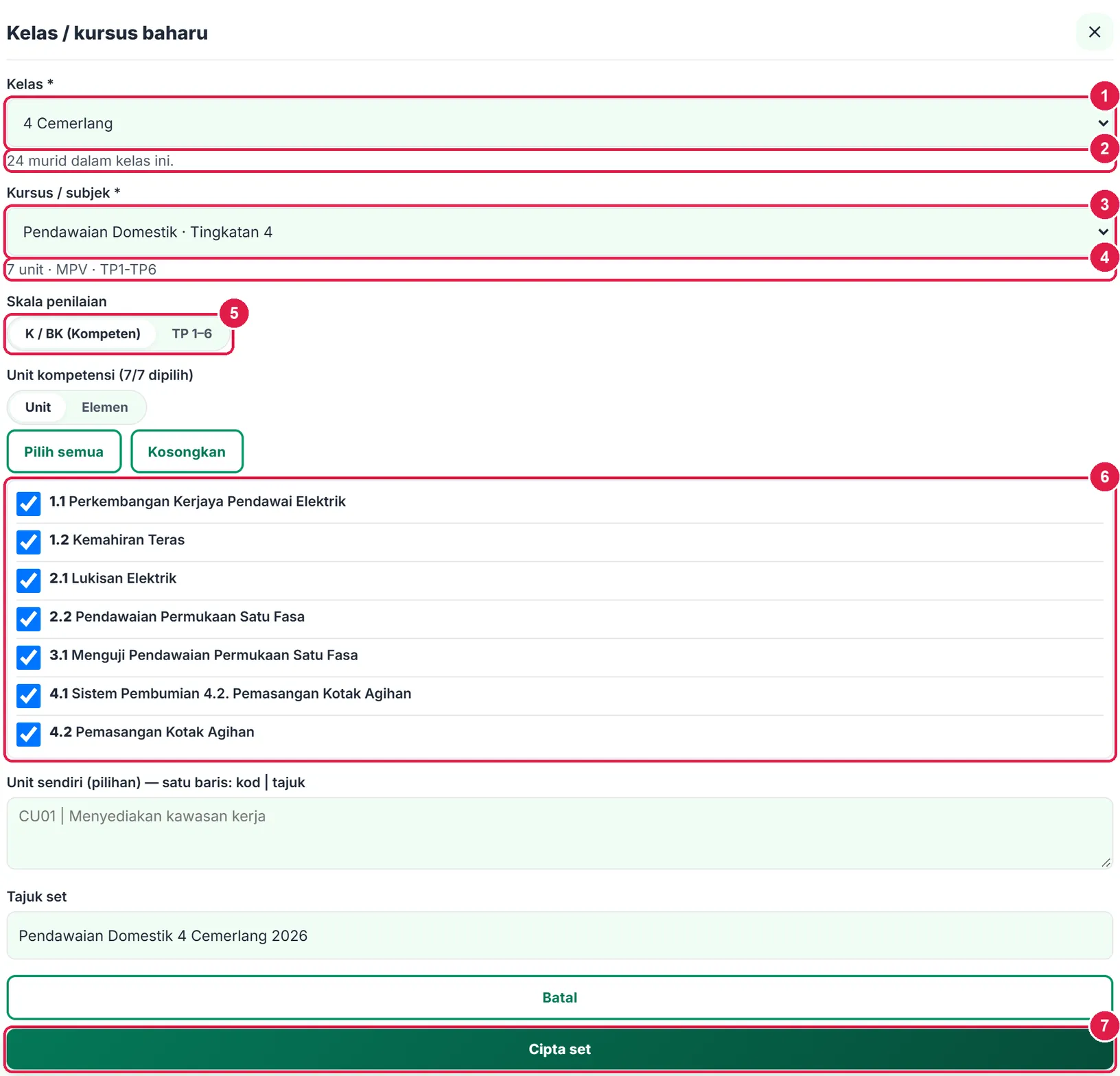Uncheck 1.2 Kemahiran Teras
Screen dimensions: 1120x1076
click(28, 541)
